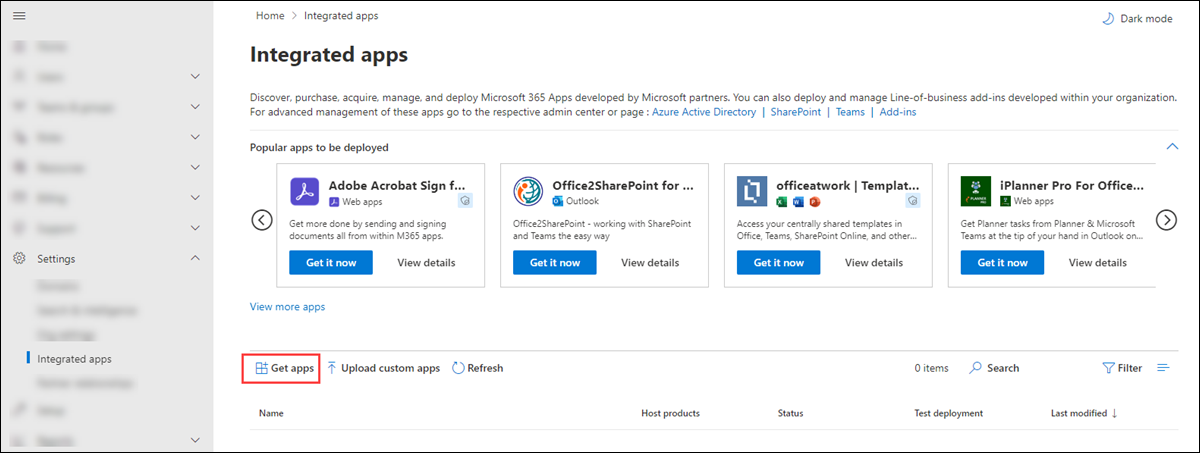View details of officeatwork
This screenshot has height=453, width=1200.
[x=874, y=262]
